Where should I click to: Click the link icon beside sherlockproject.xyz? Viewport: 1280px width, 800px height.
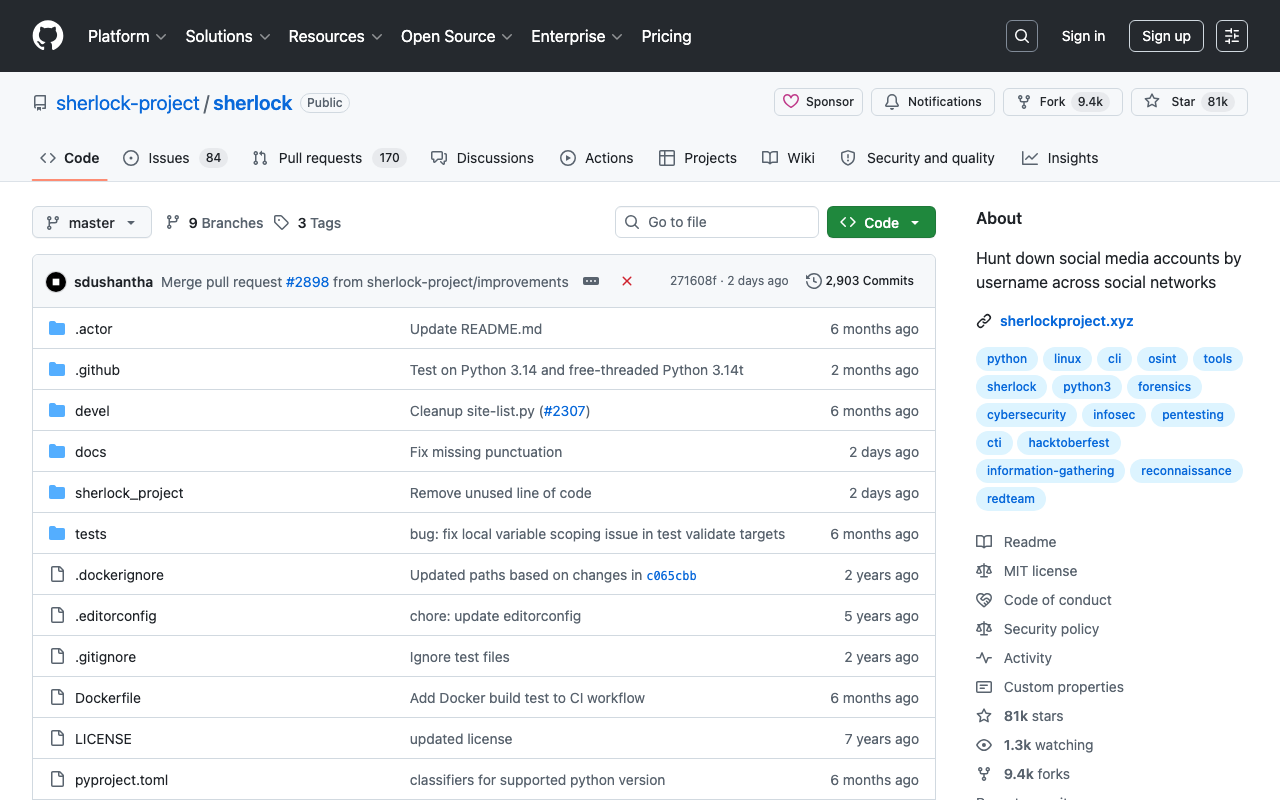point(984,321)
